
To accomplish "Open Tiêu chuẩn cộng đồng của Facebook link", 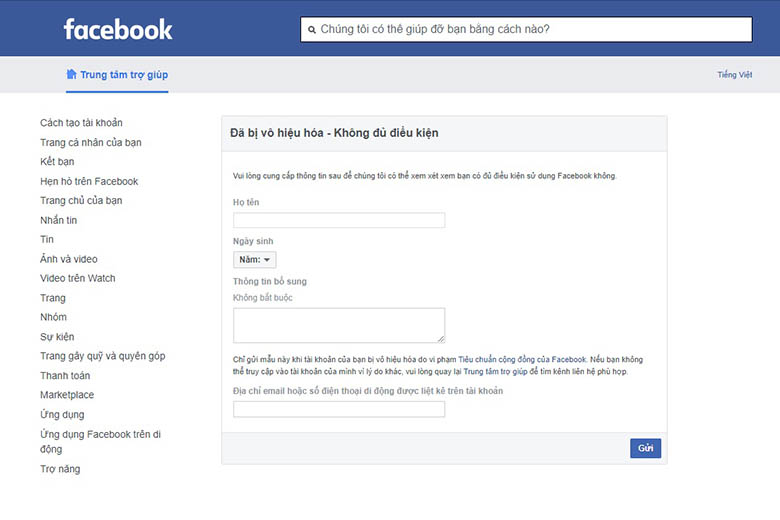I will tap(522, 359).
